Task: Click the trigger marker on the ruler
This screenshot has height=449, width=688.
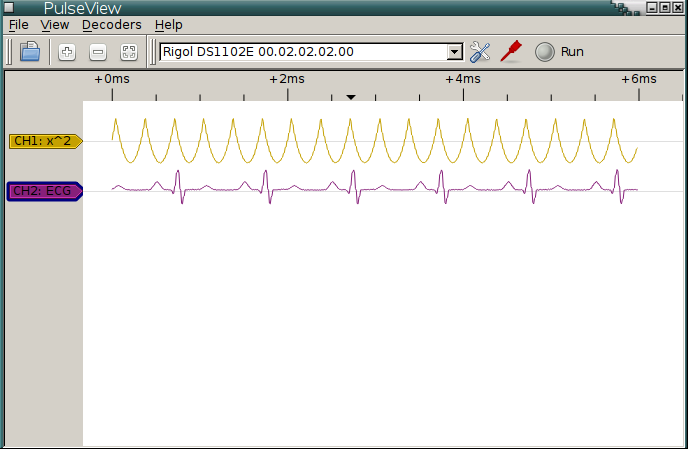Action: coord(351,97)
